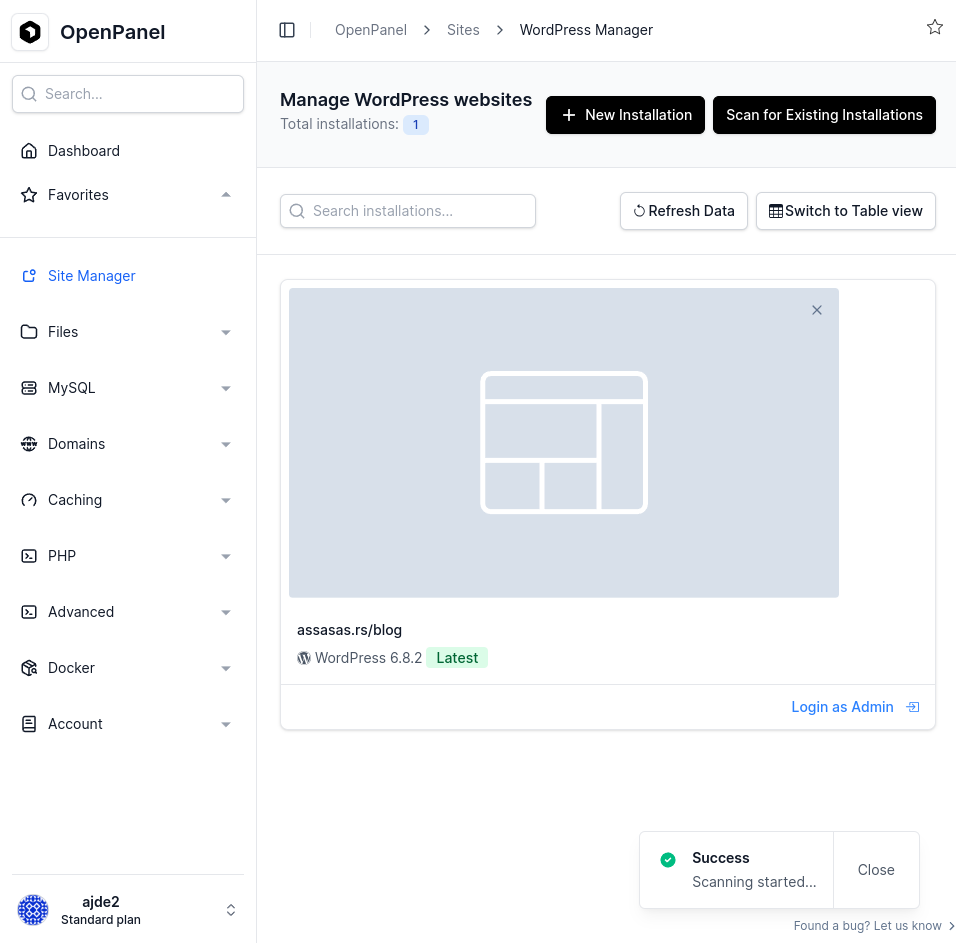The width and height of the screenshot is (956, 943).
Task: Expand the PHP menu arrow
Action: (226, 557)
